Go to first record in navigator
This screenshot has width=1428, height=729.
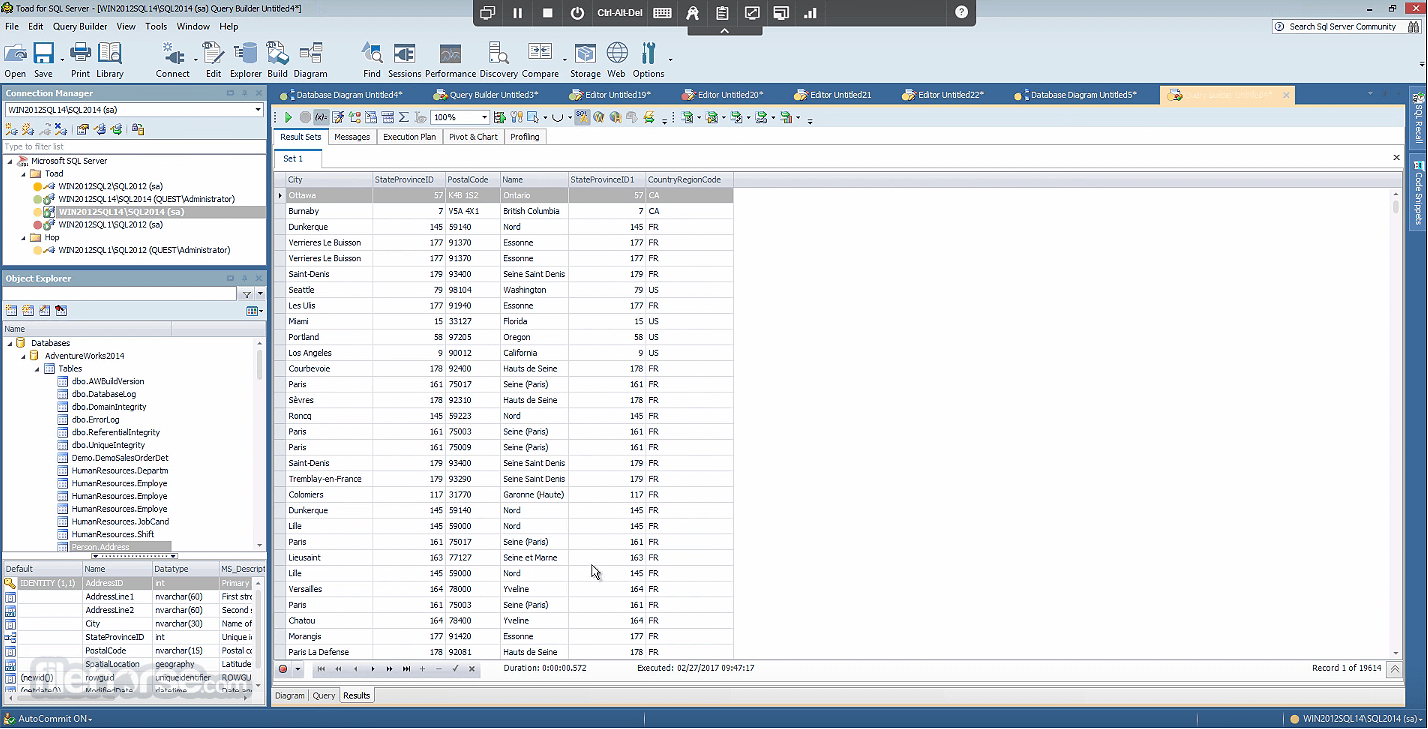pos(321,669)
